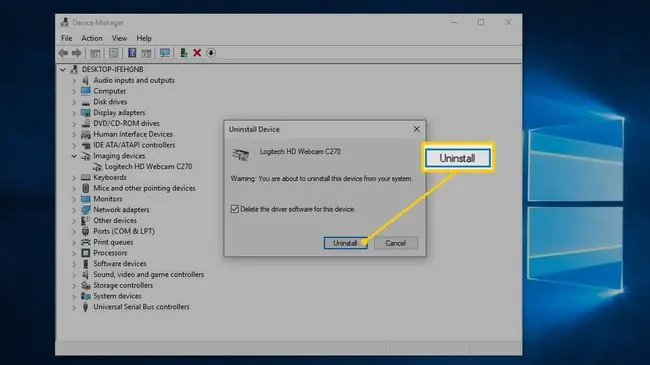
Task: Open the View menu
Action: [119, 38]
